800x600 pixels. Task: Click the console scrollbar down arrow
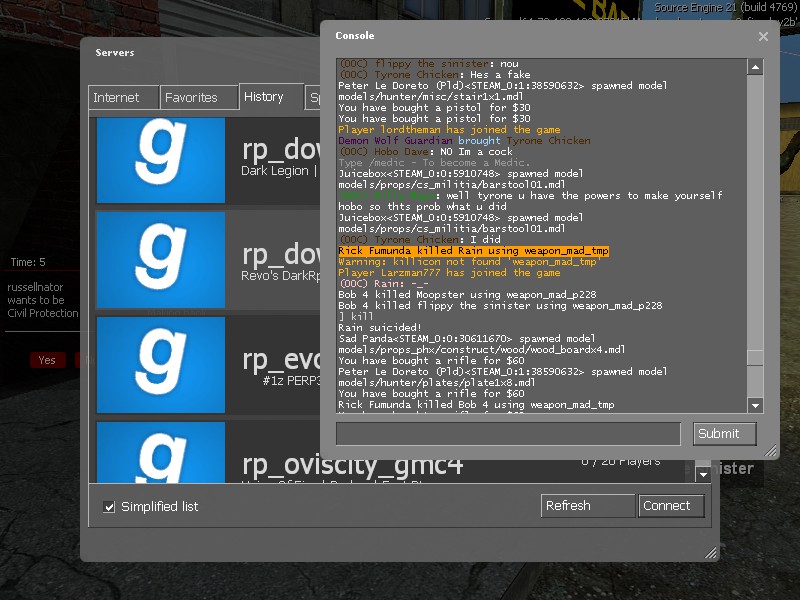tap(755, 406)
